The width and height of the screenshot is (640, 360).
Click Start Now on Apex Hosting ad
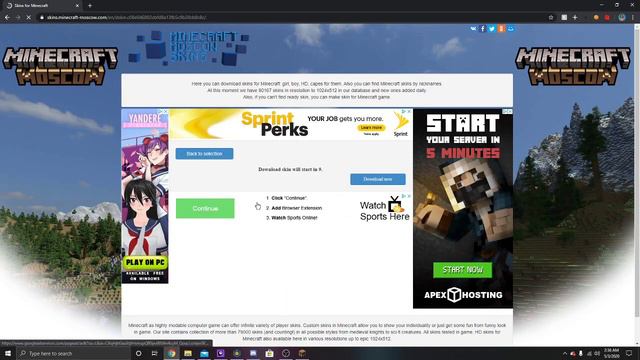point(462,270)
